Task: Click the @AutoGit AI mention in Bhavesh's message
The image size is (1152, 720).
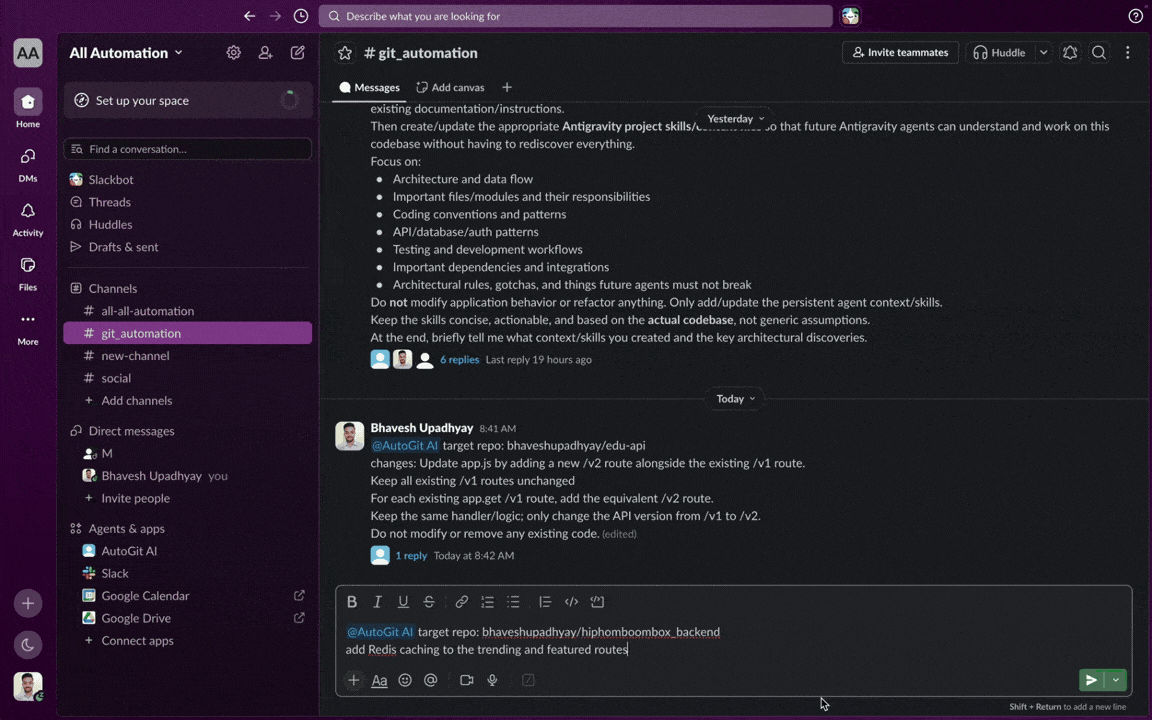Action: pyautogui.click(x=404, y=446)
